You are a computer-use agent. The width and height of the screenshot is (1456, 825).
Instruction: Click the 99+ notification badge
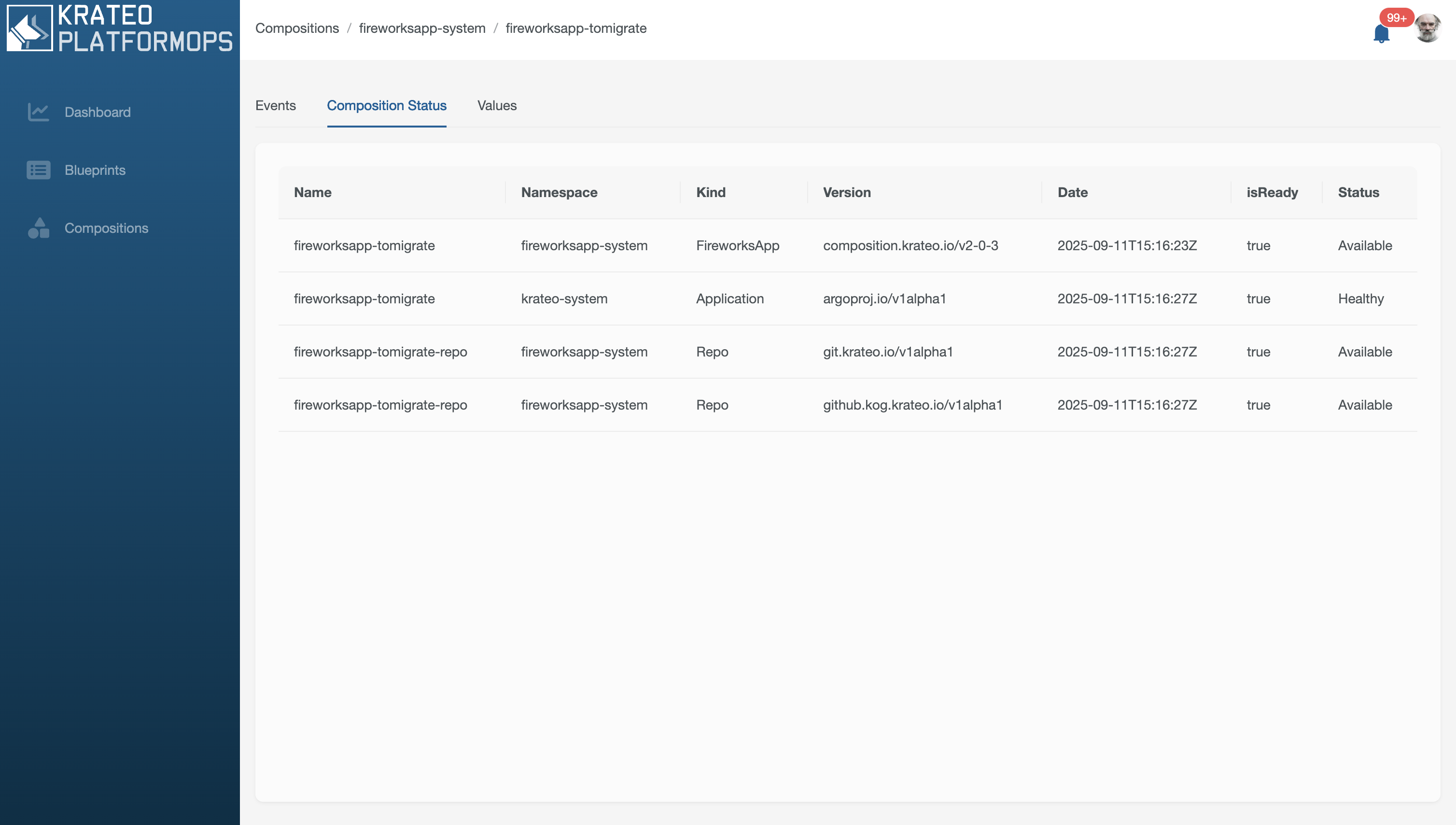[x=1396, y=17]
